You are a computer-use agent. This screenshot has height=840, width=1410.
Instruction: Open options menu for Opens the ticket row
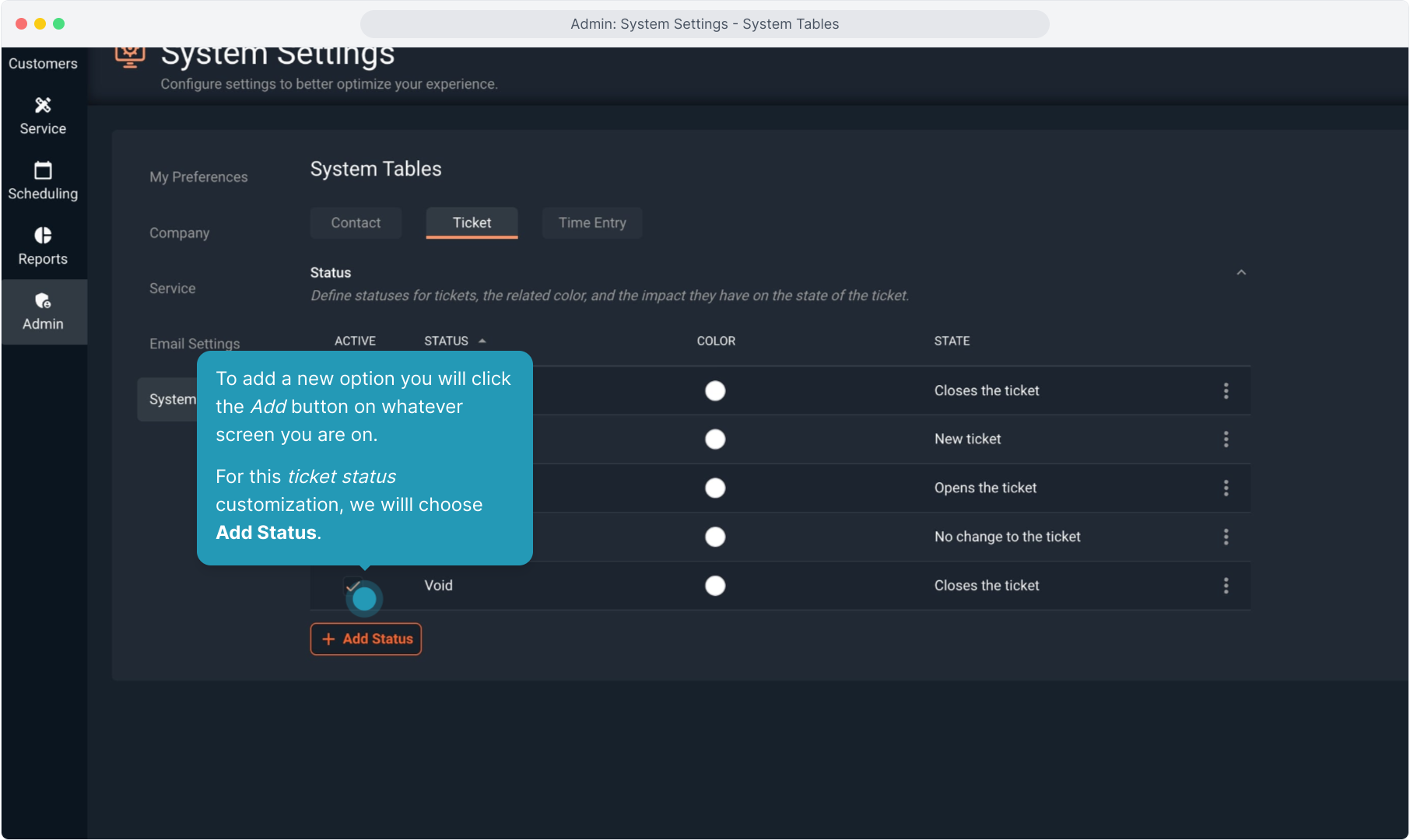point(1226,488)
